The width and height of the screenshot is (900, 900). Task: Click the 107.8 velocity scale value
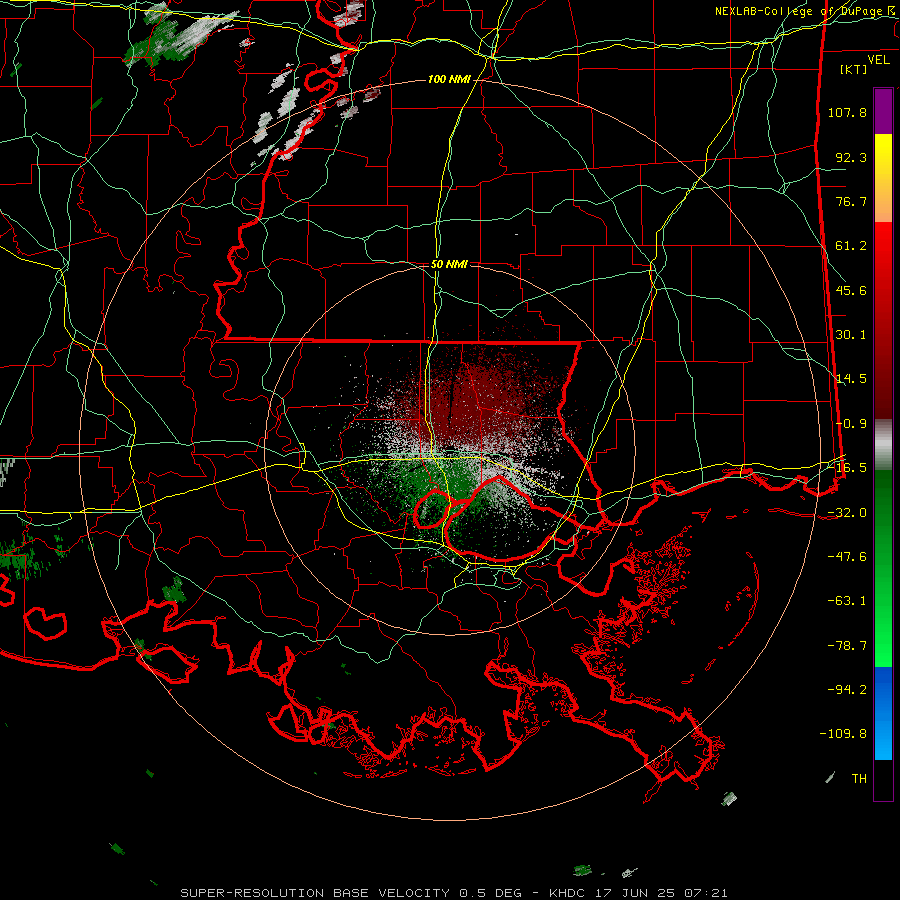click(847, 112)
